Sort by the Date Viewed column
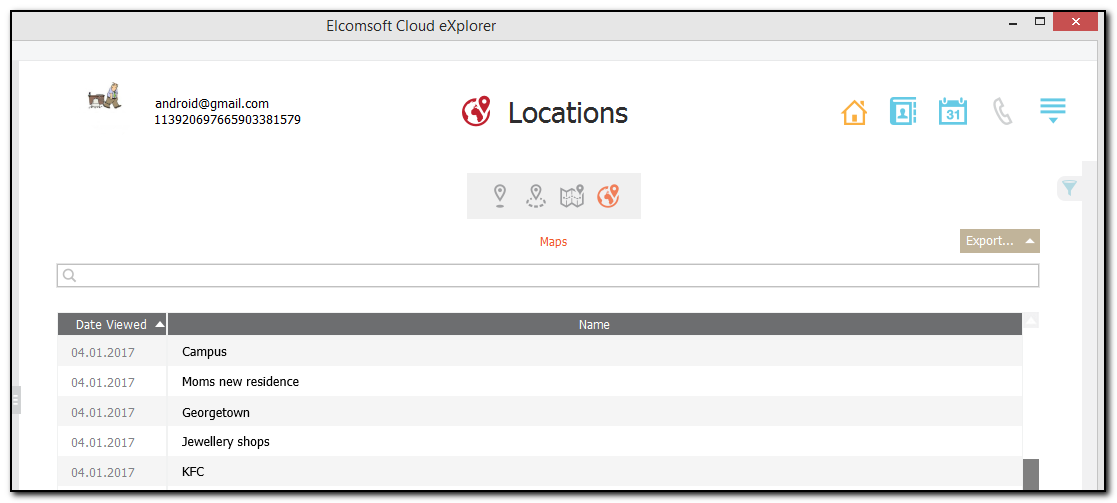The height and width of the screenshot is (503, 1117). (x=112, y=324)
